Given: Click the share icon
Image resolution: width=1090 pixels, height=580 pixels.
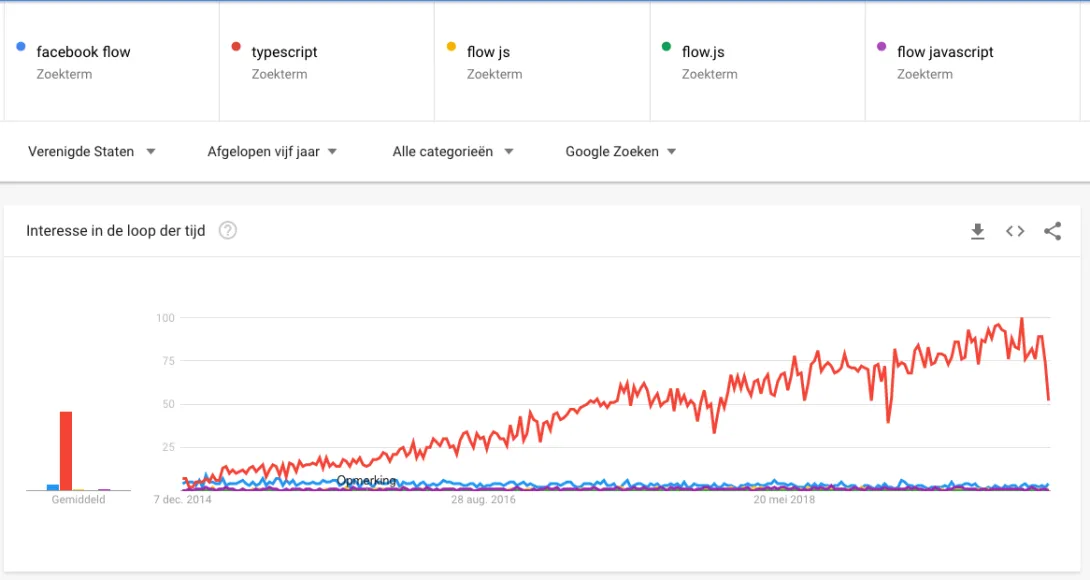Looking at the screenshot, I should (1052, 231).
